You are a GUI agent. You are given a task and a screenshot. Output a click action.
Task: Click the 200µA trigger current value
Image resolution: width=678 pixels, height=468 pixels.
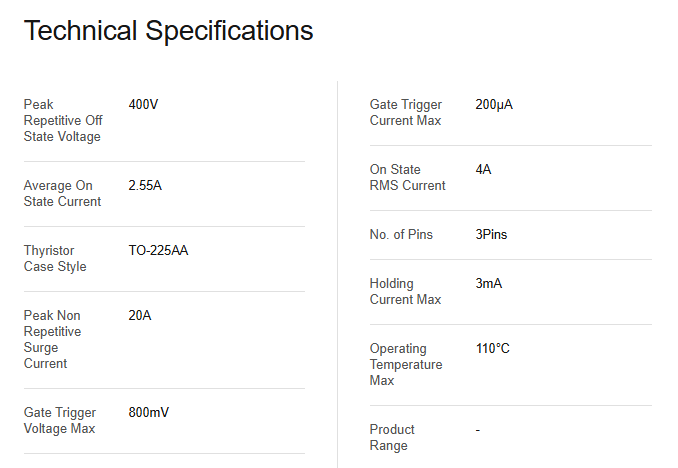[494, 104]
